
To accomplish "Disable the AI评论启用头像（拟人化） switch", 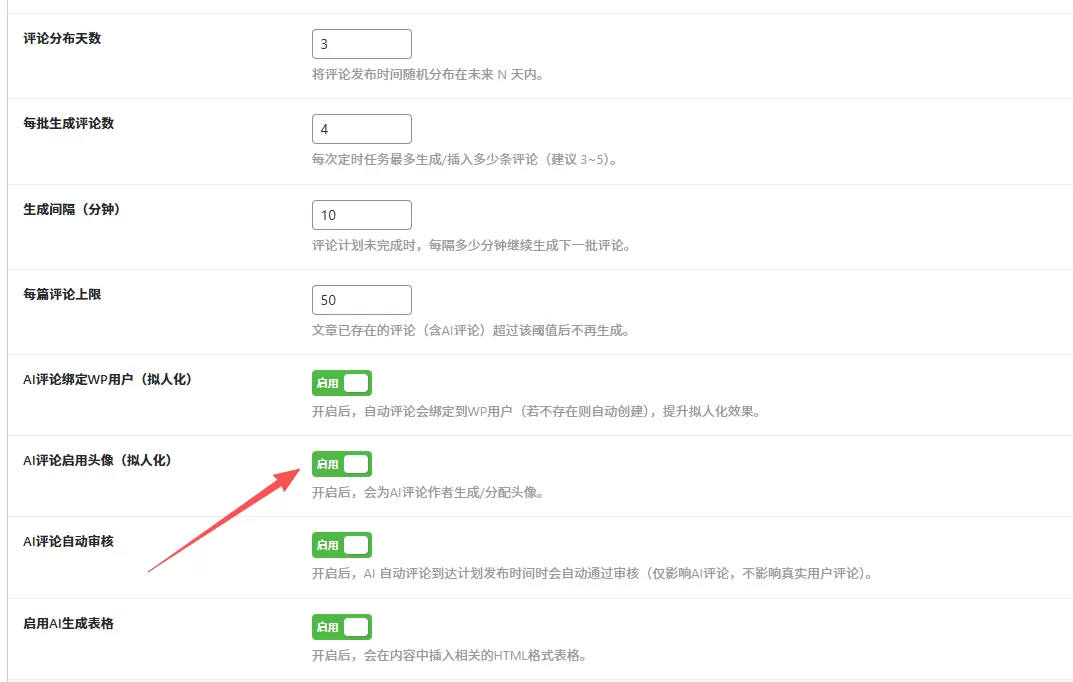I will (341, 463).
